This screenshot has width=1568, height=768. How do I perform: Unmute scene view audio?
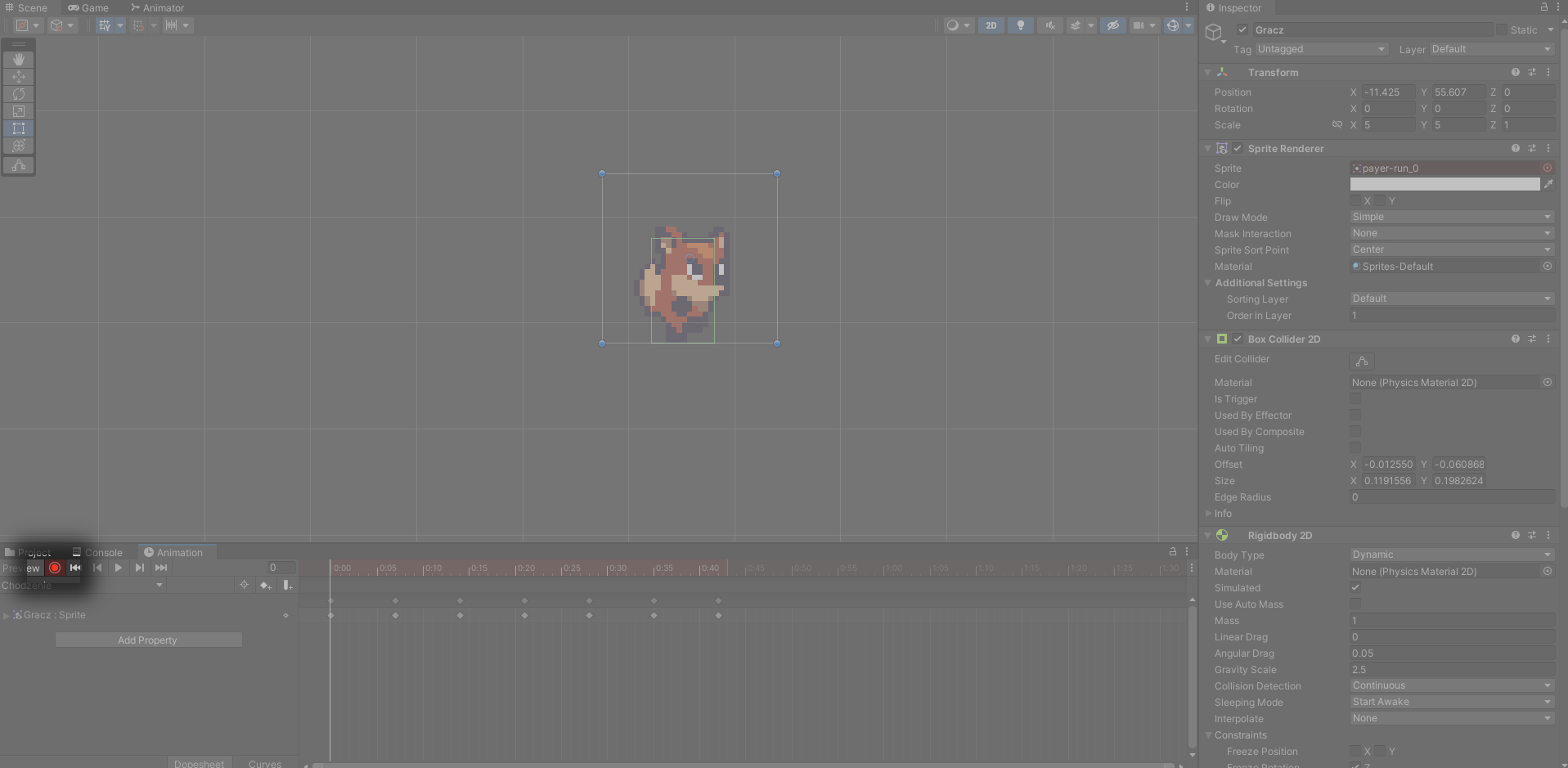pyautogui.click(x=1049, y=25)
